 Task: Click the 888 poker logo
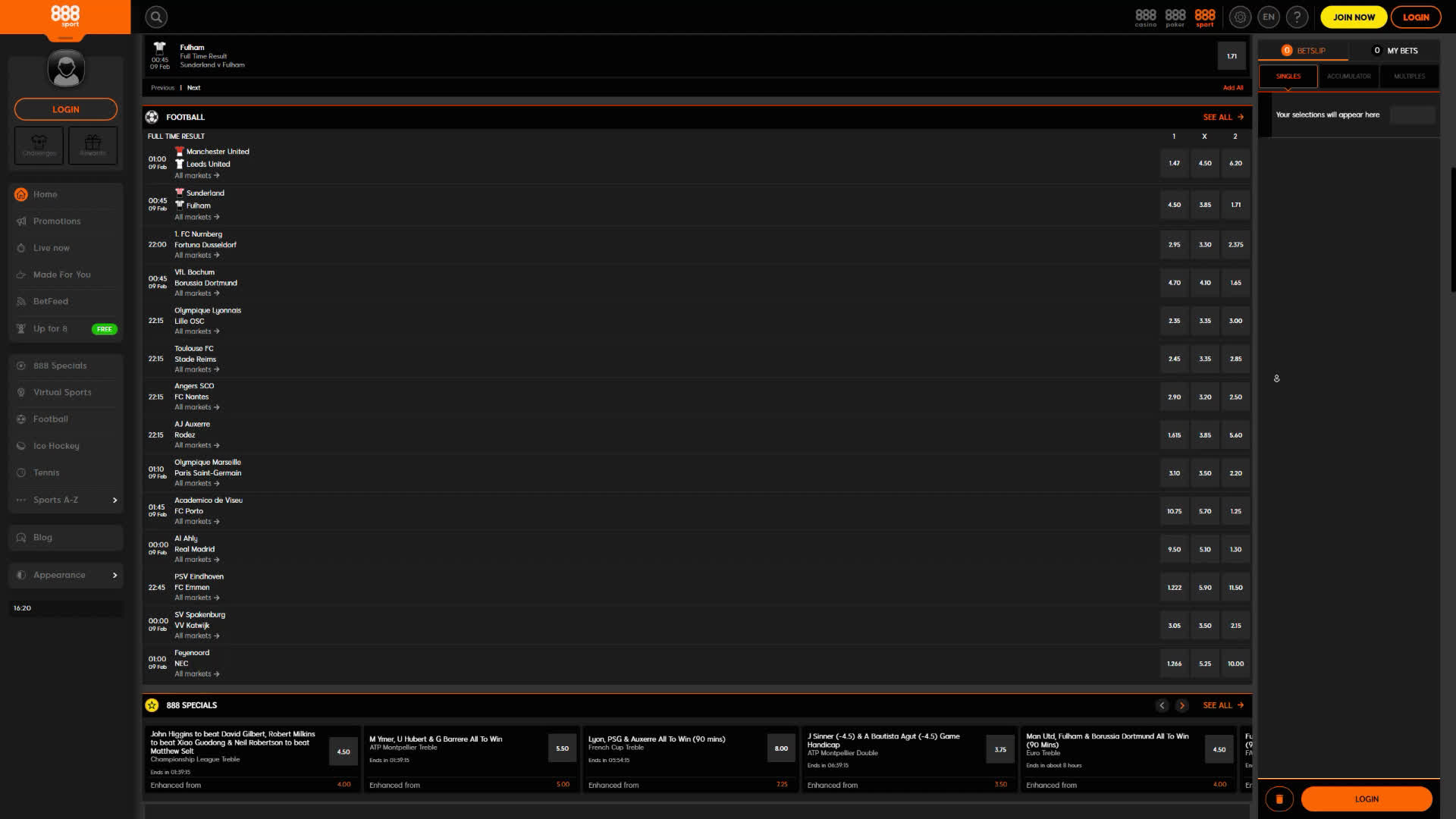(1175, 17)
